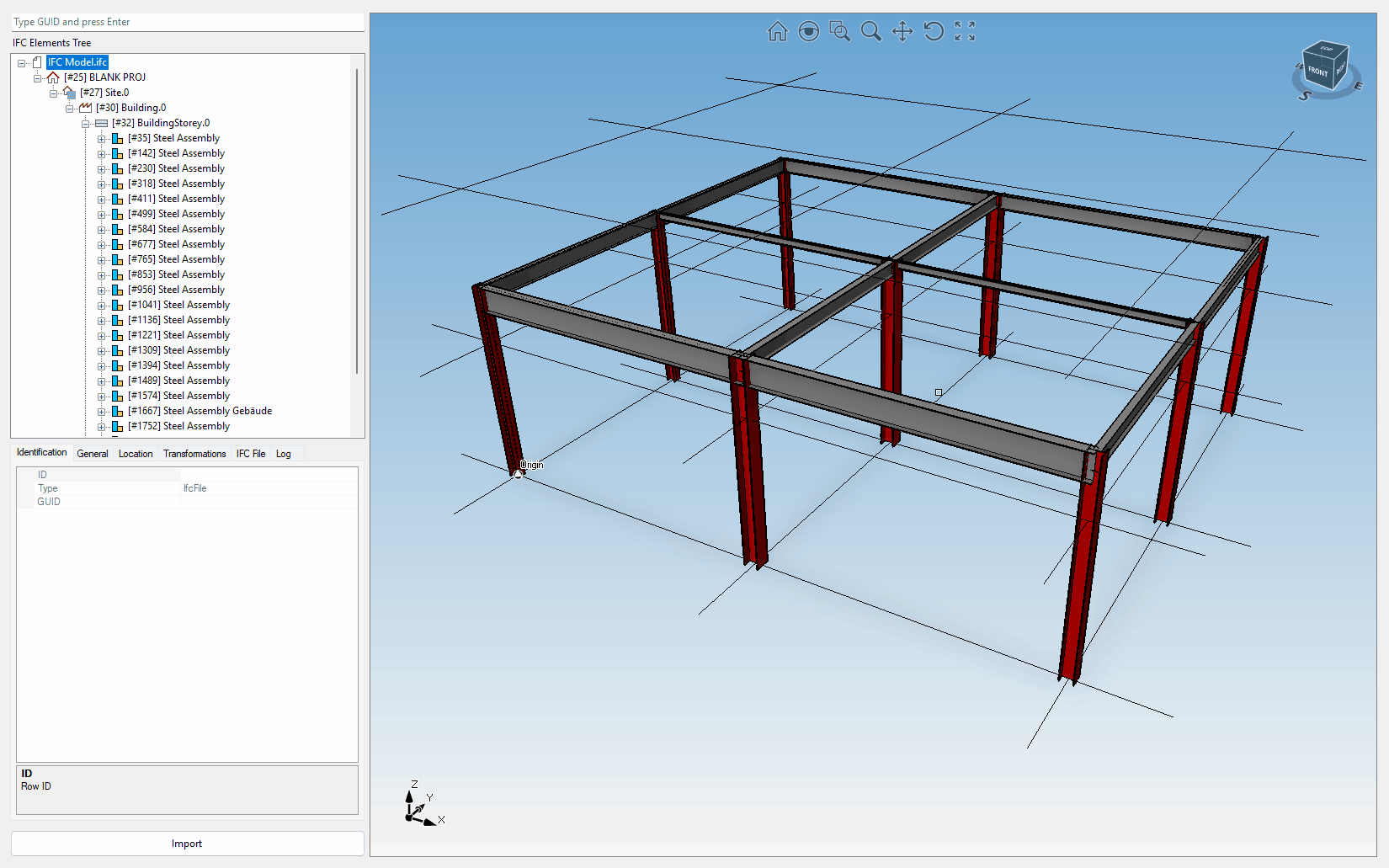
Task: Click the IFC tree vertical scrollbar
Action: click(357, 219)
